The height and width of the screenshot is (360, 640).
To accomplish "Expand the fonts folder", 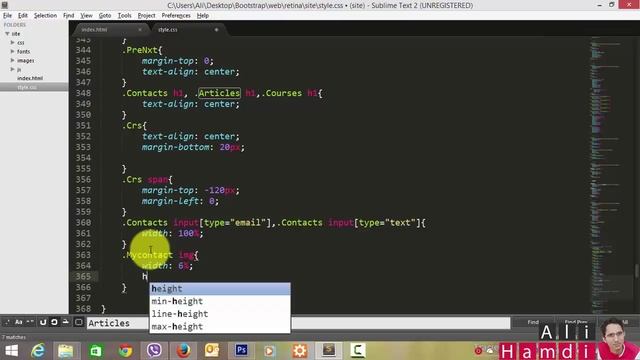I will coord(13,51).
